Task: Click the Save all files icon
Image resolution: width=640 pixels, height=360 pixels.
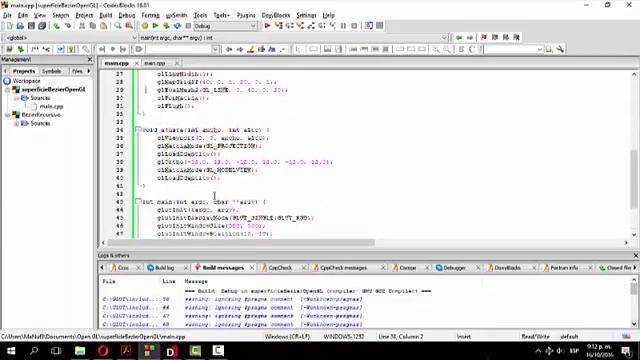Action: coord(42,26)
